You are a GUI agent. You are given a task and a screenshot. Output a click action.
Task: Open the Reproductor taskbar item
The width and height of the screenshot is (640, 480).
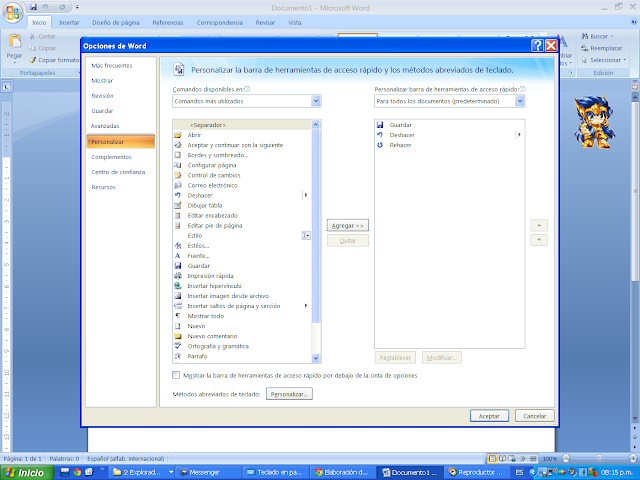click(x=476, y=472)
